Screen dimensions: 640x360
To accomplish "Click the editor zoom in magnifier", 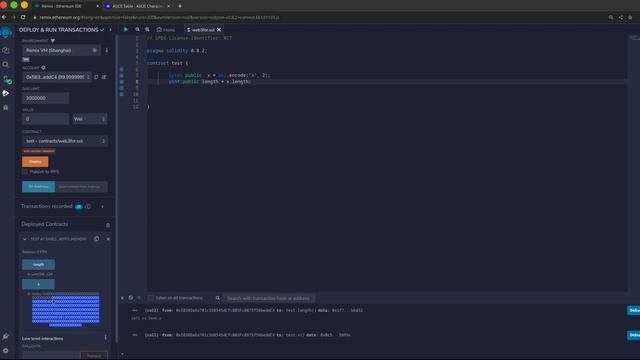I will pyautogui.click(x=147, y=30).
